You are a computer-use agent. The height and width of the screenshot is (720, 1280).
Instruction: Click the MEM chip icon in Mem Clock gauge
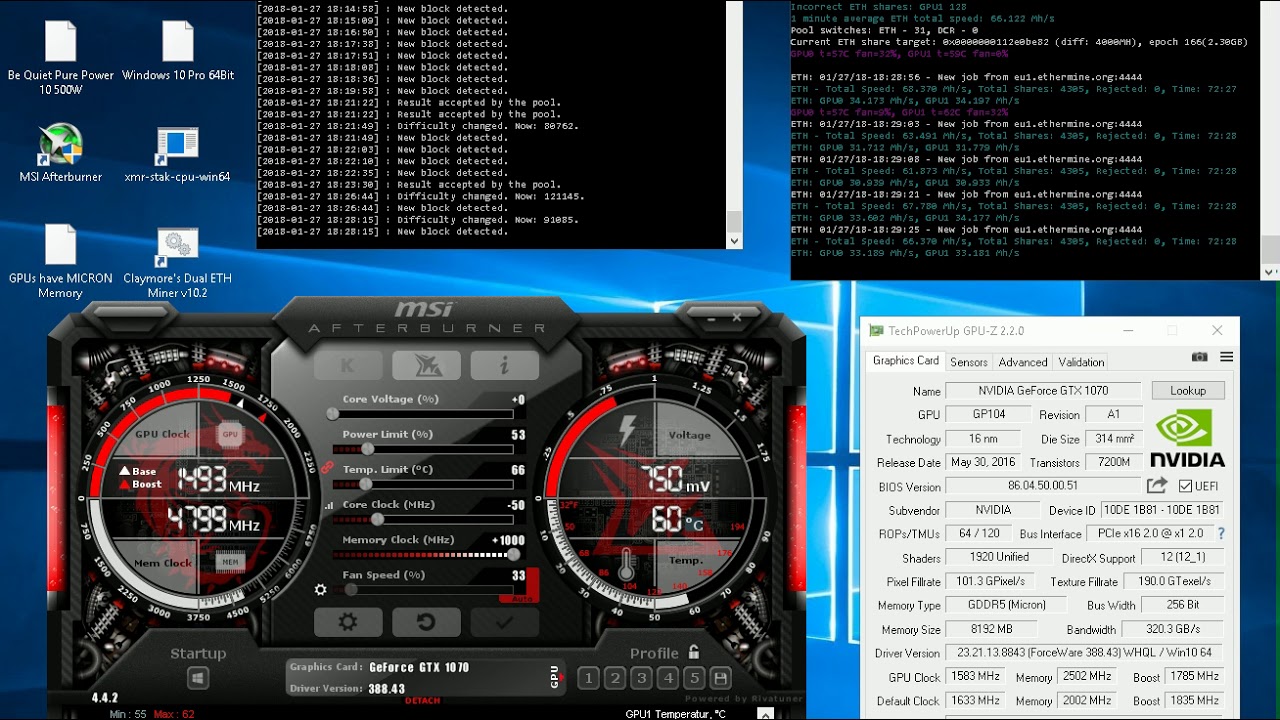[230, 562]
